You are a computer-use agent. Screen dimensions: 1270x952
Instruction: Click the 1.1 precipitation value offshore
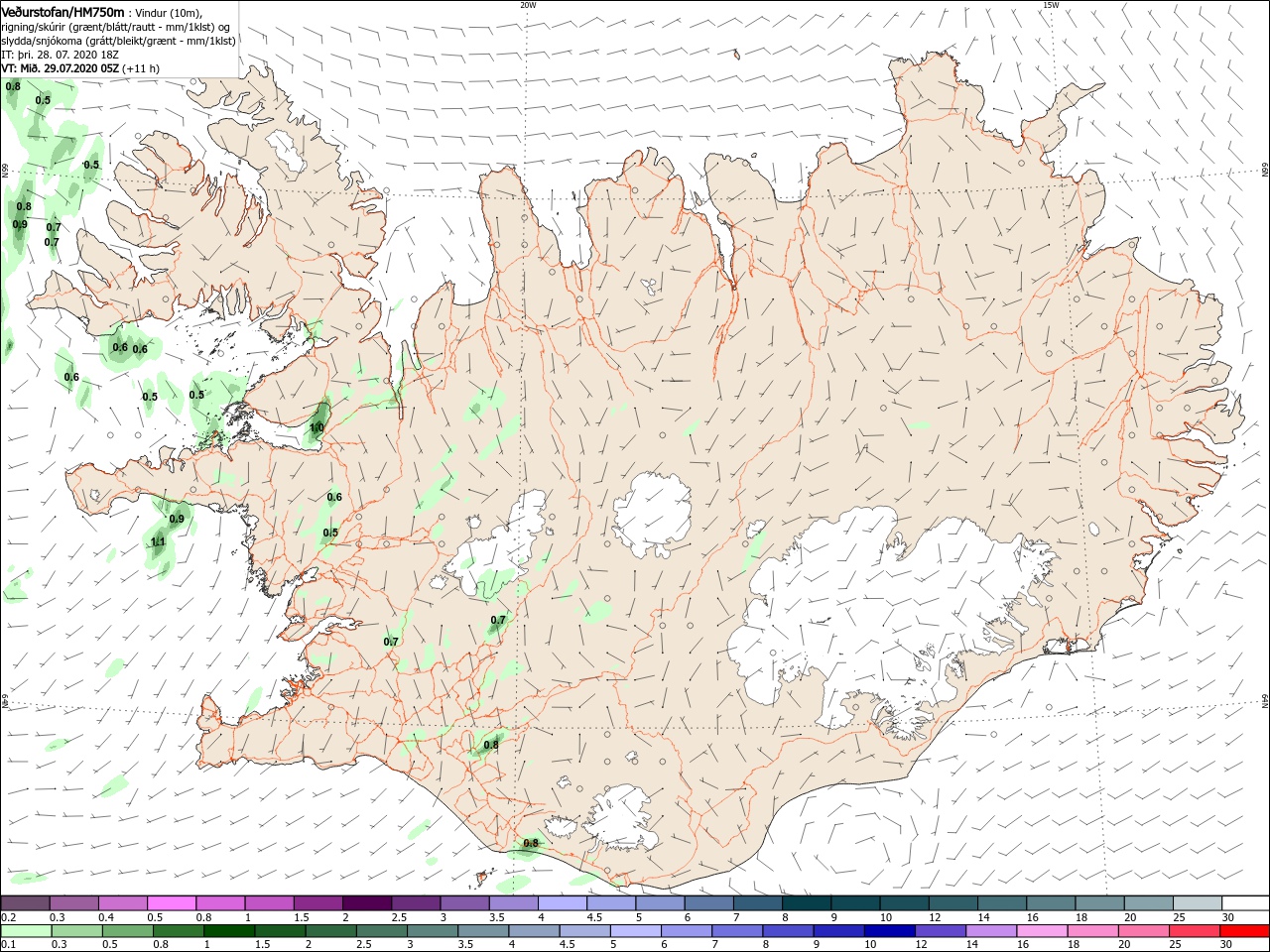pos(159,542)
